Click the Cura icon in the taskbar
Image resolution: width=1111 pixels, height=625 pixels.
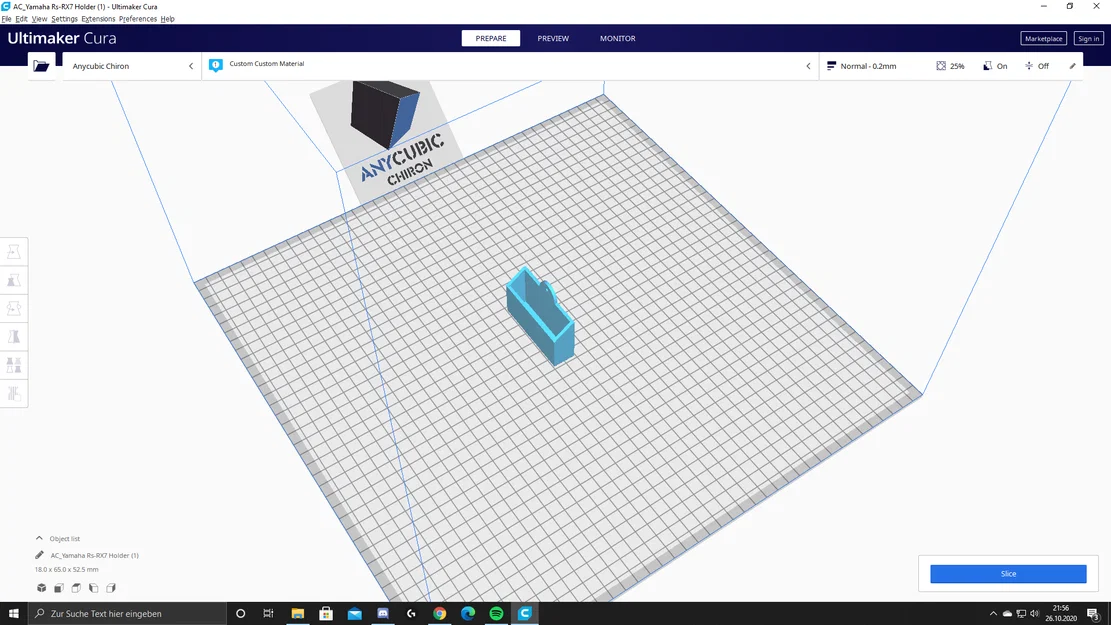click(524, 614)
